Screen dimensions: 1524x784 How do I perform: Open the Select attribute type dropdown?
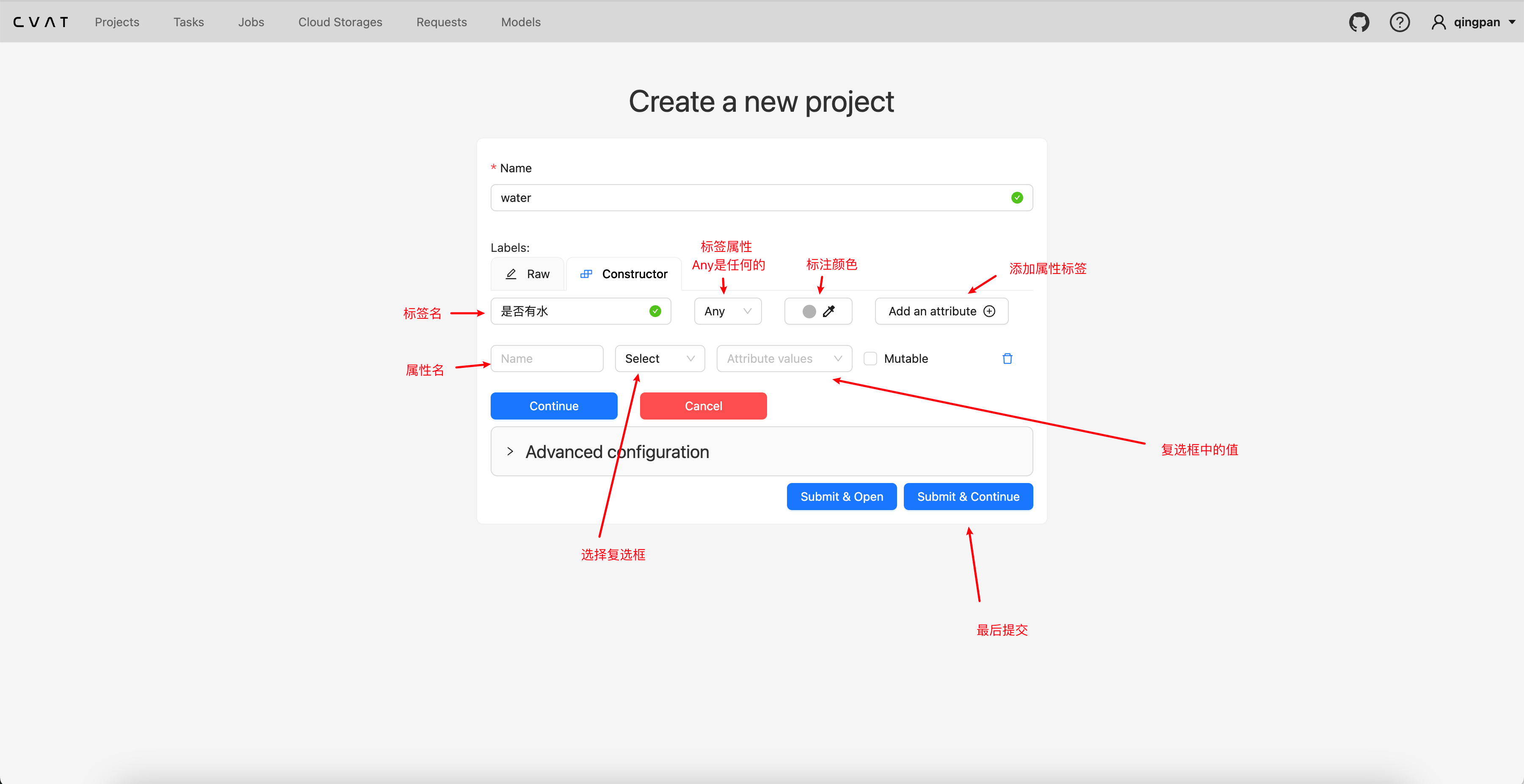660,359
